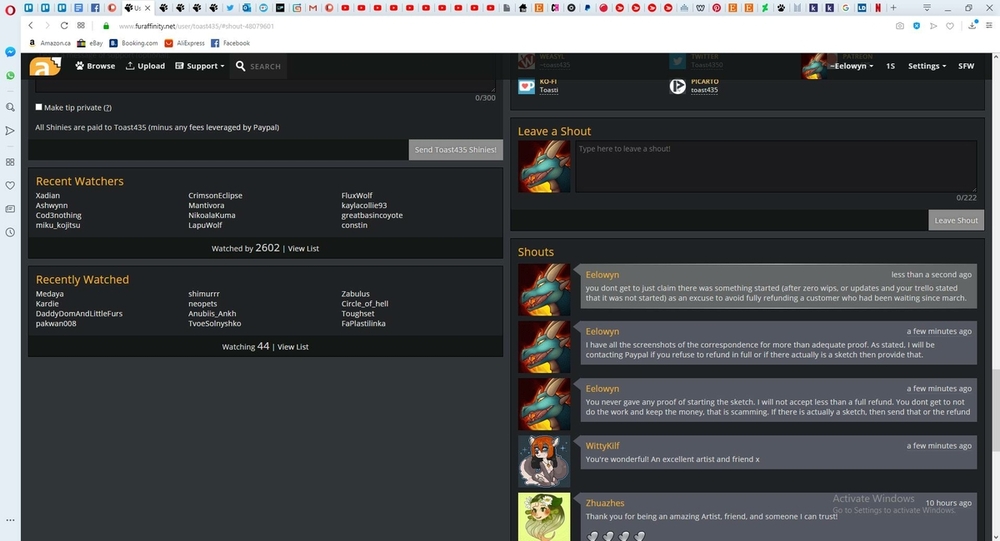Viewport: 1000px width, 541px height.
Task: Open Speed Dial grid in sidebar
Action: [x=10, y=162]
